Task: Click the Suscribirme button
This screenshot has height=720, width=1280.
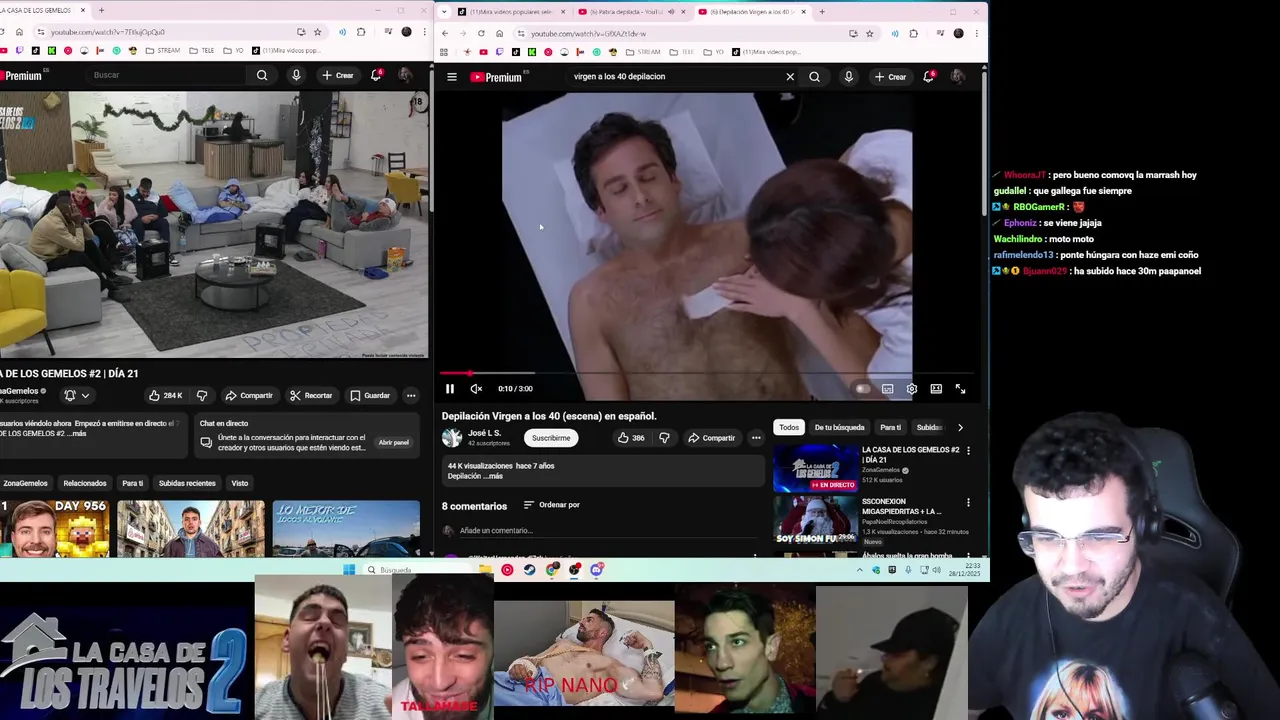Action: (551, 438)
